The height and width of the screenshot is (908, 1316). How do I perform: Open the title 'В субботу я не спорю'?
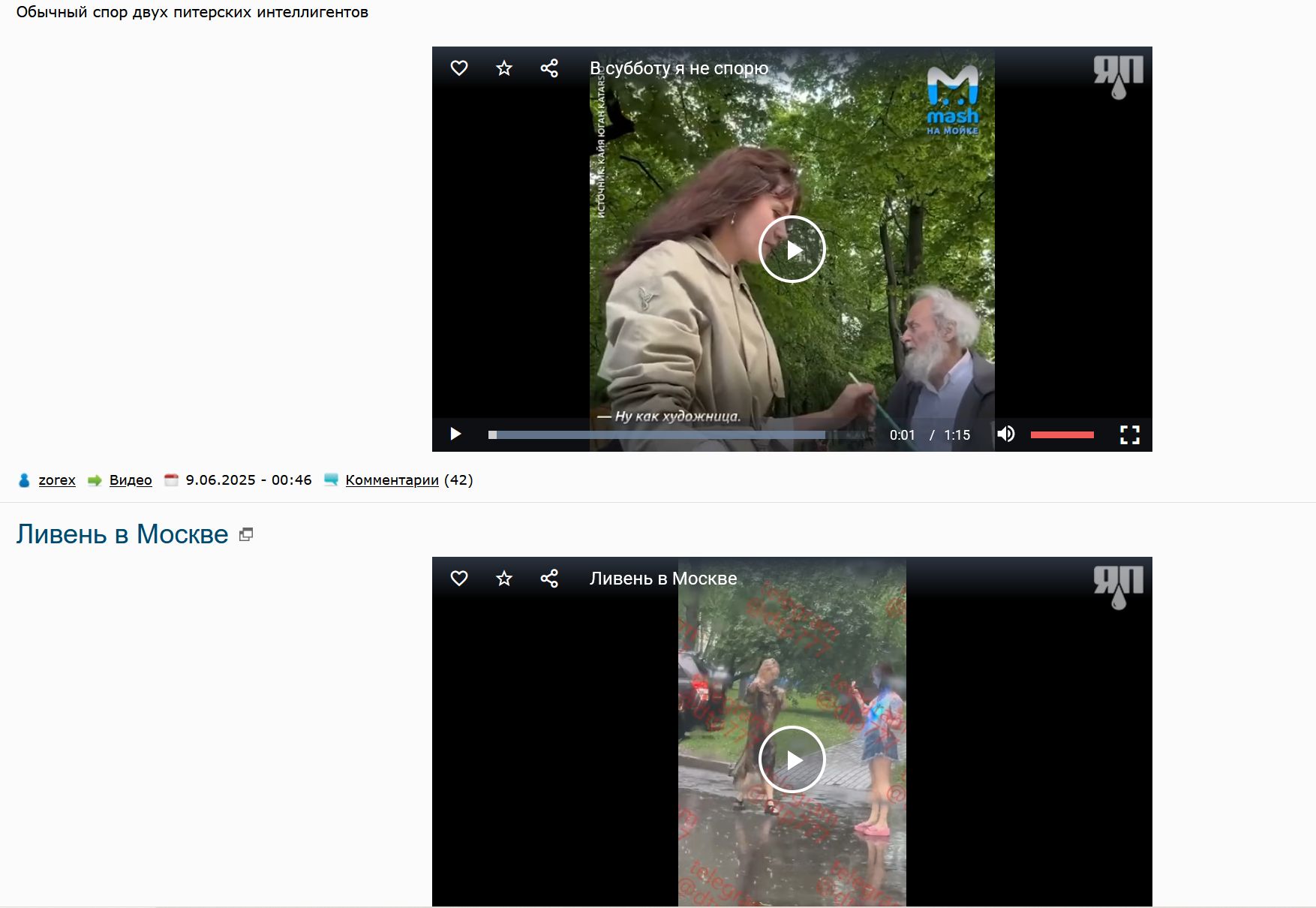pos(679,68)
